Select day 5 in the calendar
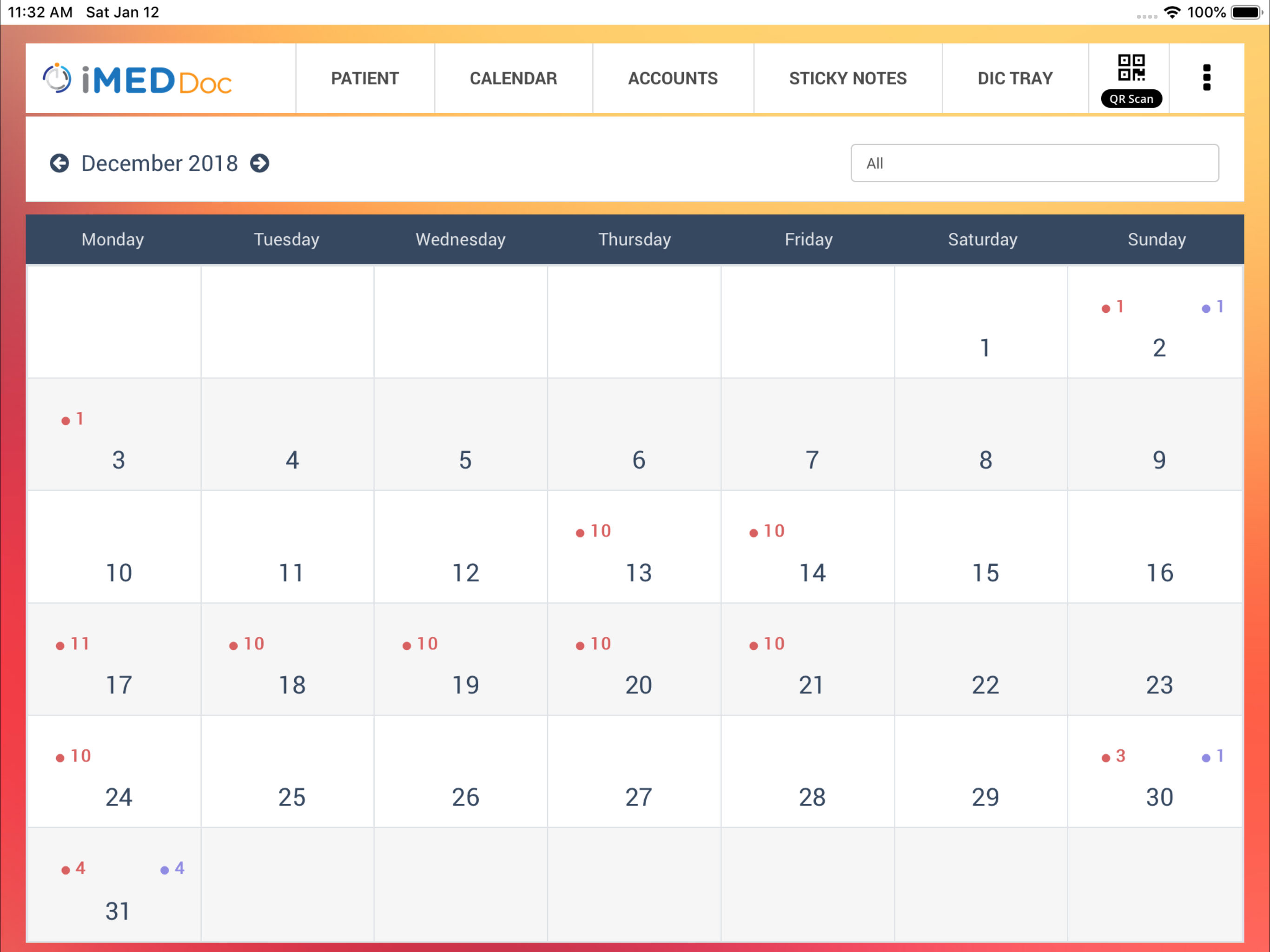Viewport: 1270px width, 952px height. 461,434
